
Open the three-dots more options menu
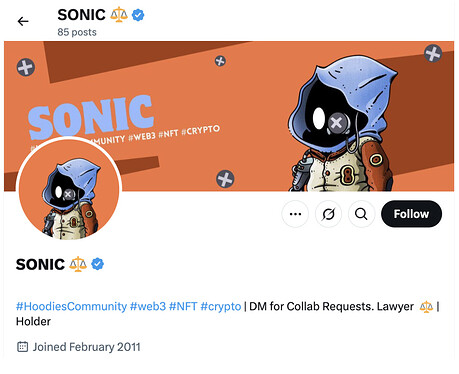295,214
